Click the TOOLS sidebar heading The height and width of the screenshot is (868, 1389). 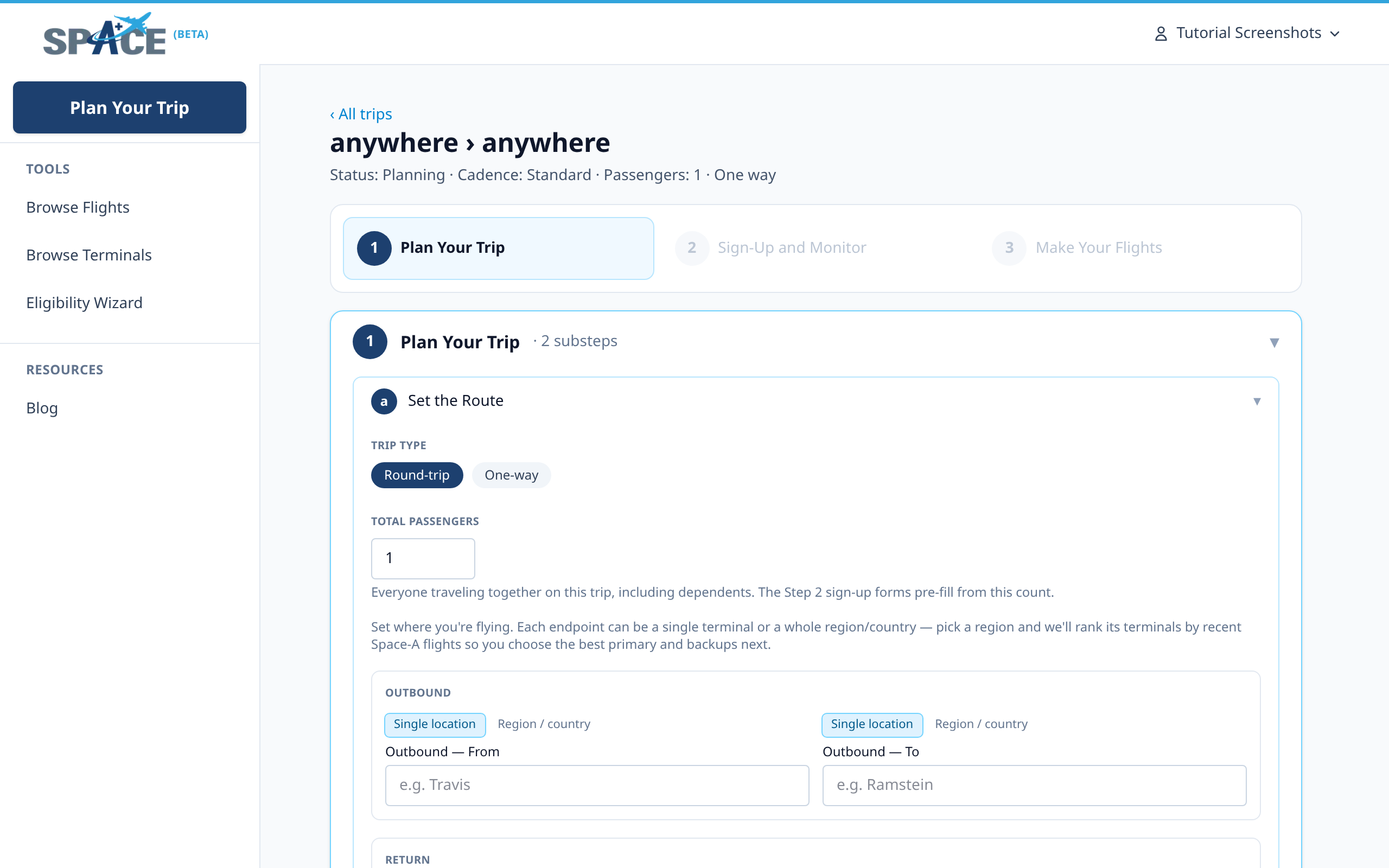[48, 169]
